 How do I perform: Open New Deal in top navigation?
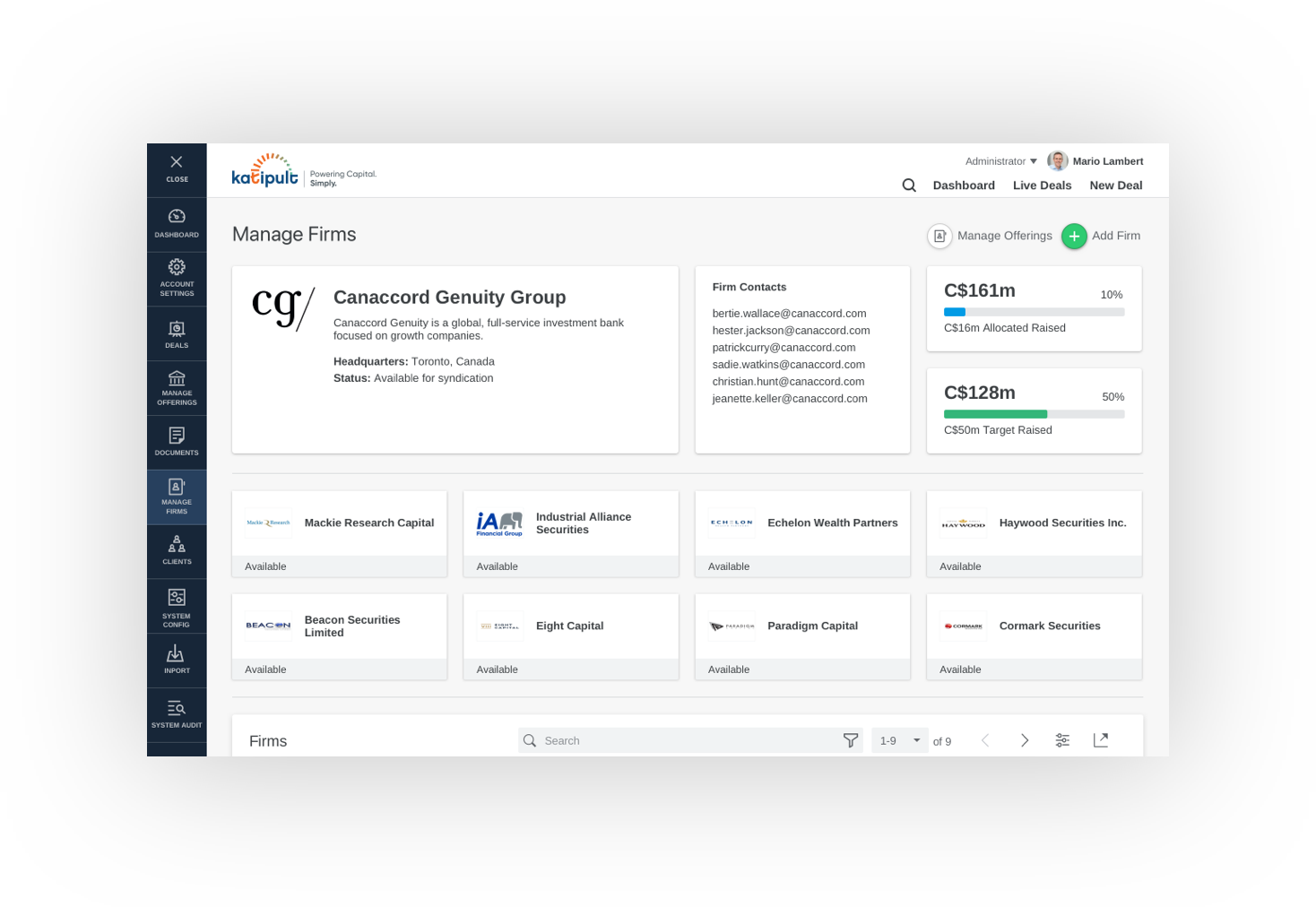click(1116, 186)
